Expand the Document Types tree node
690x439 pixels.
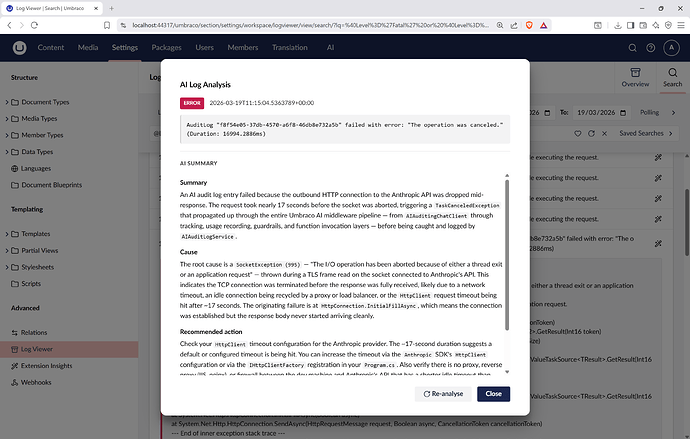[x=7, y=102]
